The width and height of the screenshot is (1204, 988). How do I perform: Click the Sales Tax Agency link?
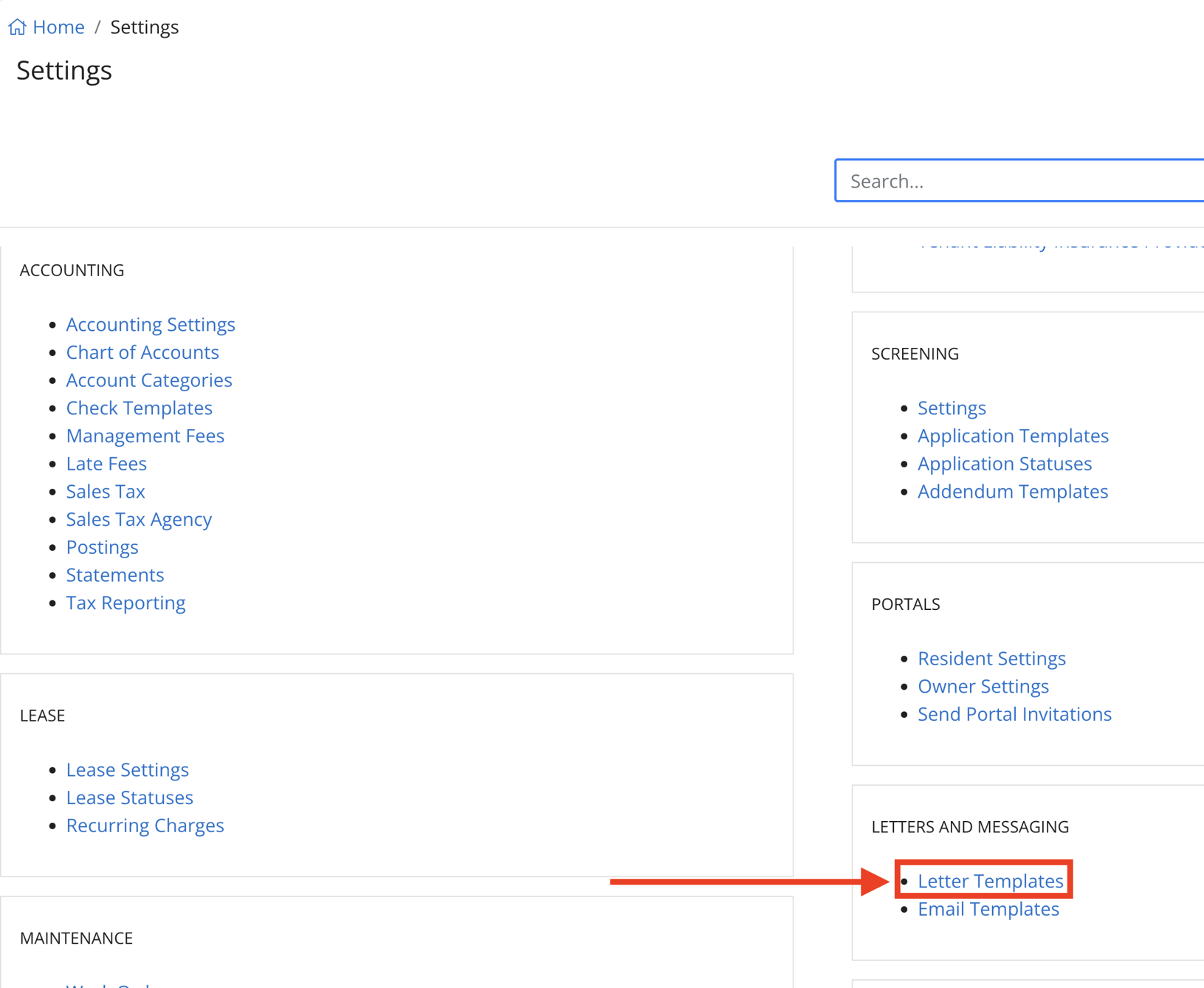click(x=139, y=519)
